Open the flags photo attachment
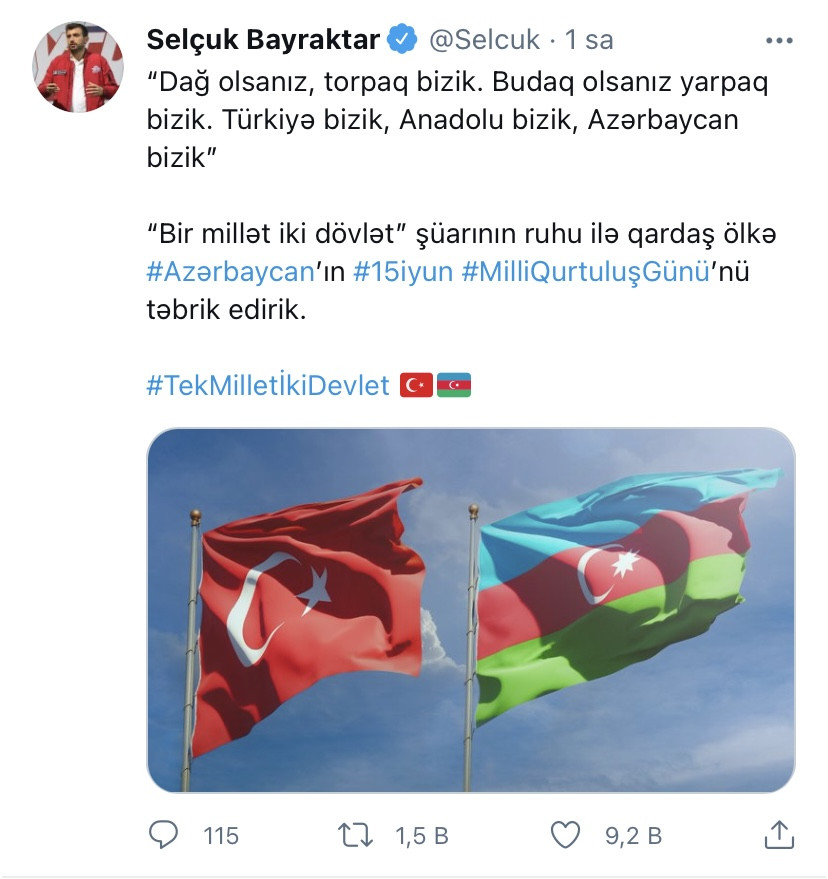This screenshot has width=828, height=879. pyautogui.click(x=471, y=610)
